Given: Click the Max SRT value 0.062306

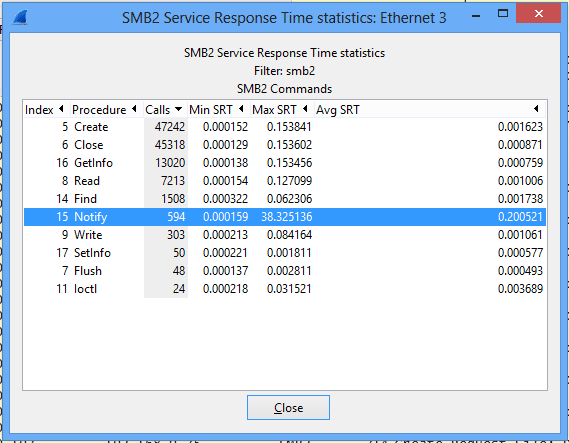Looking at the screenshot, I should click(289, 199).
